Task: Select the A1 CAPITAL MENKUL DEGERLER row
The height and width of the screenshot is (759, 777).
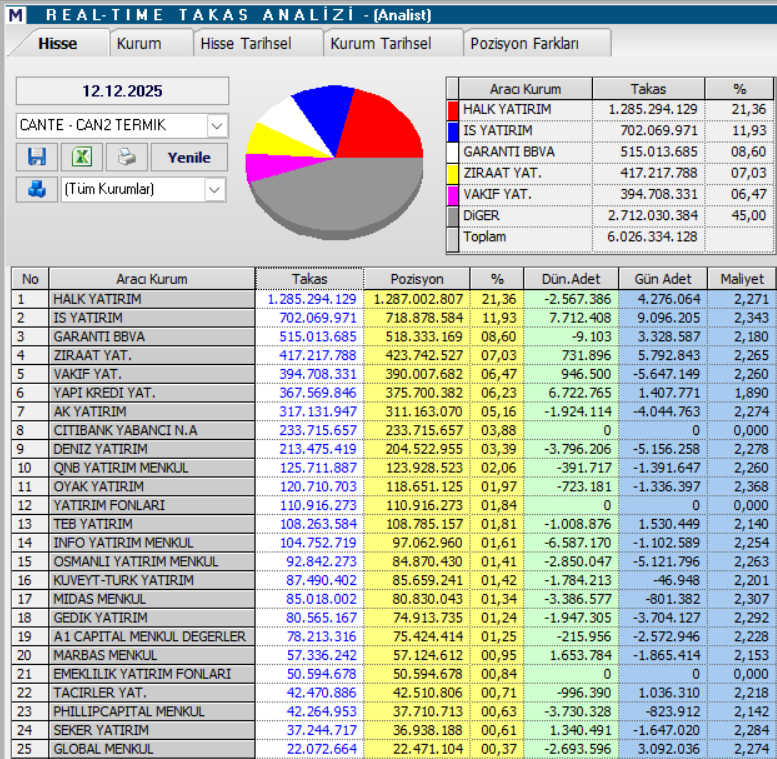Action: click(394, 637)
